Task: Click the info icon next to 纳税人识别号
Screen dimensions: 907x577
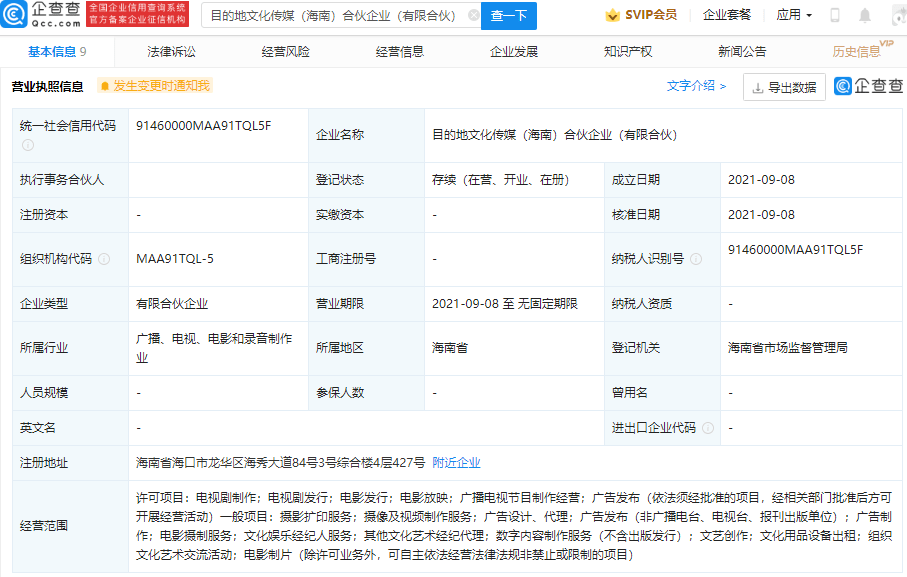Action: tap(696, 259)
